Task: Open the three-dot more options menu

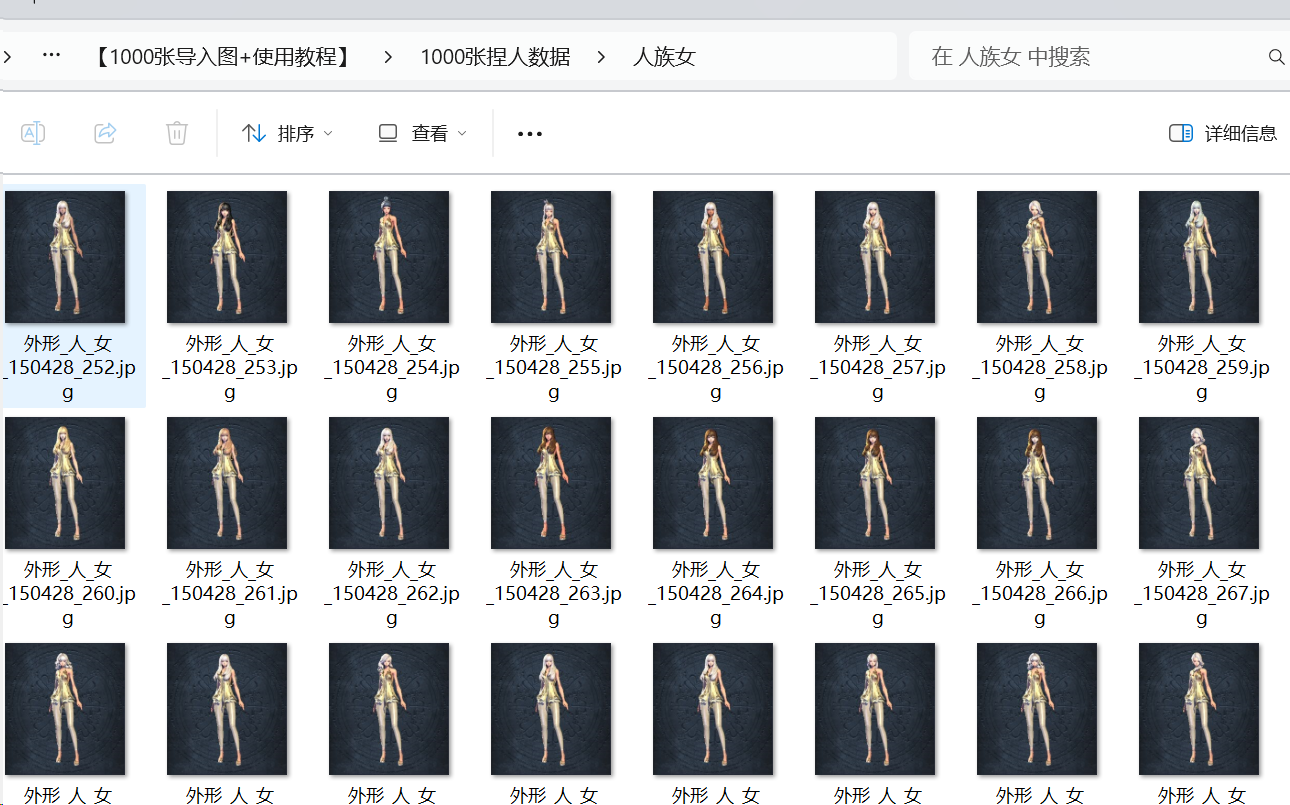Action: (x=530, y=133)
